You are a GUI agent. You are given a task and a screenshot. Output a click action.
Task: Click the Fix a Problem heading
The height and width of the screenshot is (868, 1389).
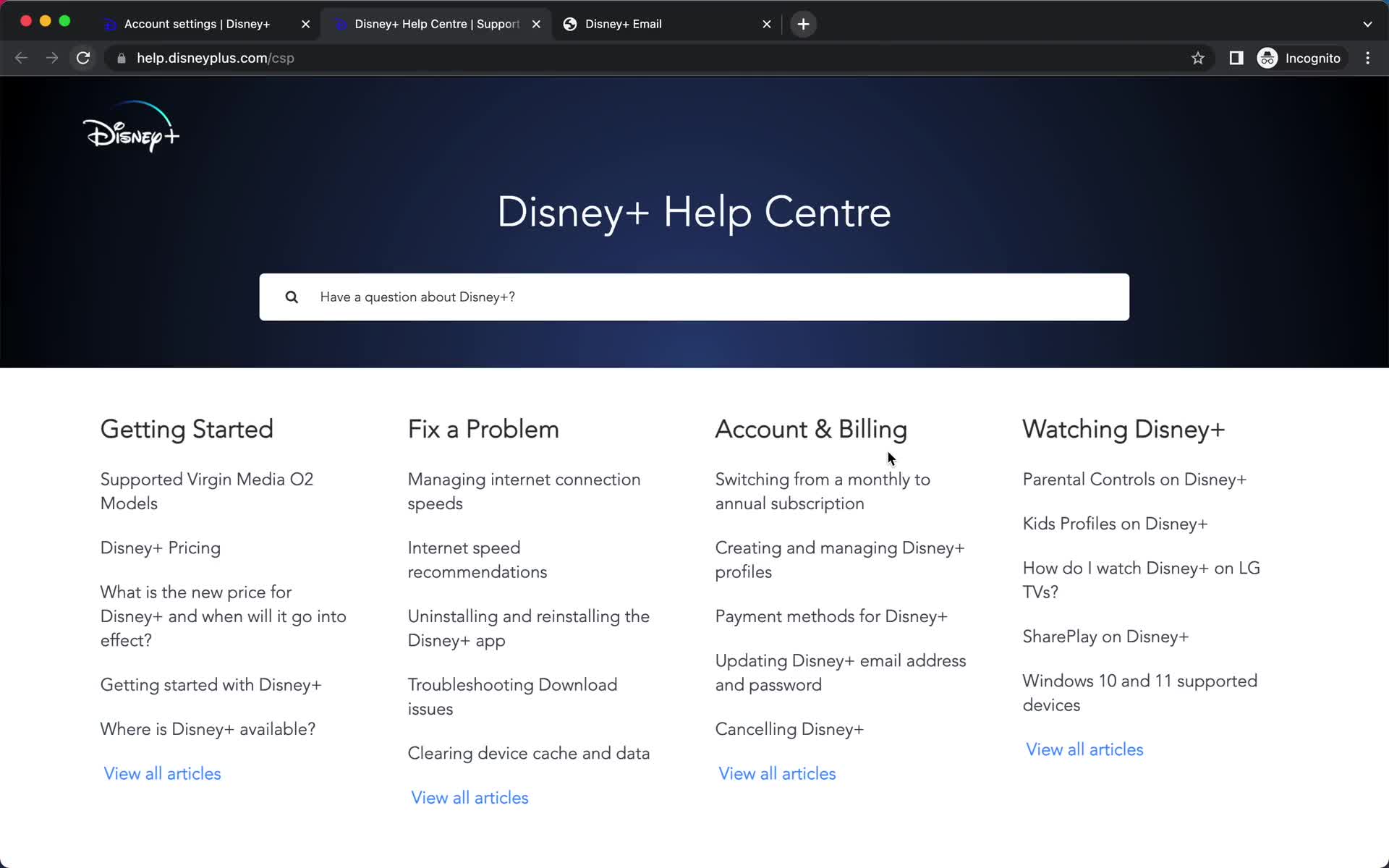483,429
